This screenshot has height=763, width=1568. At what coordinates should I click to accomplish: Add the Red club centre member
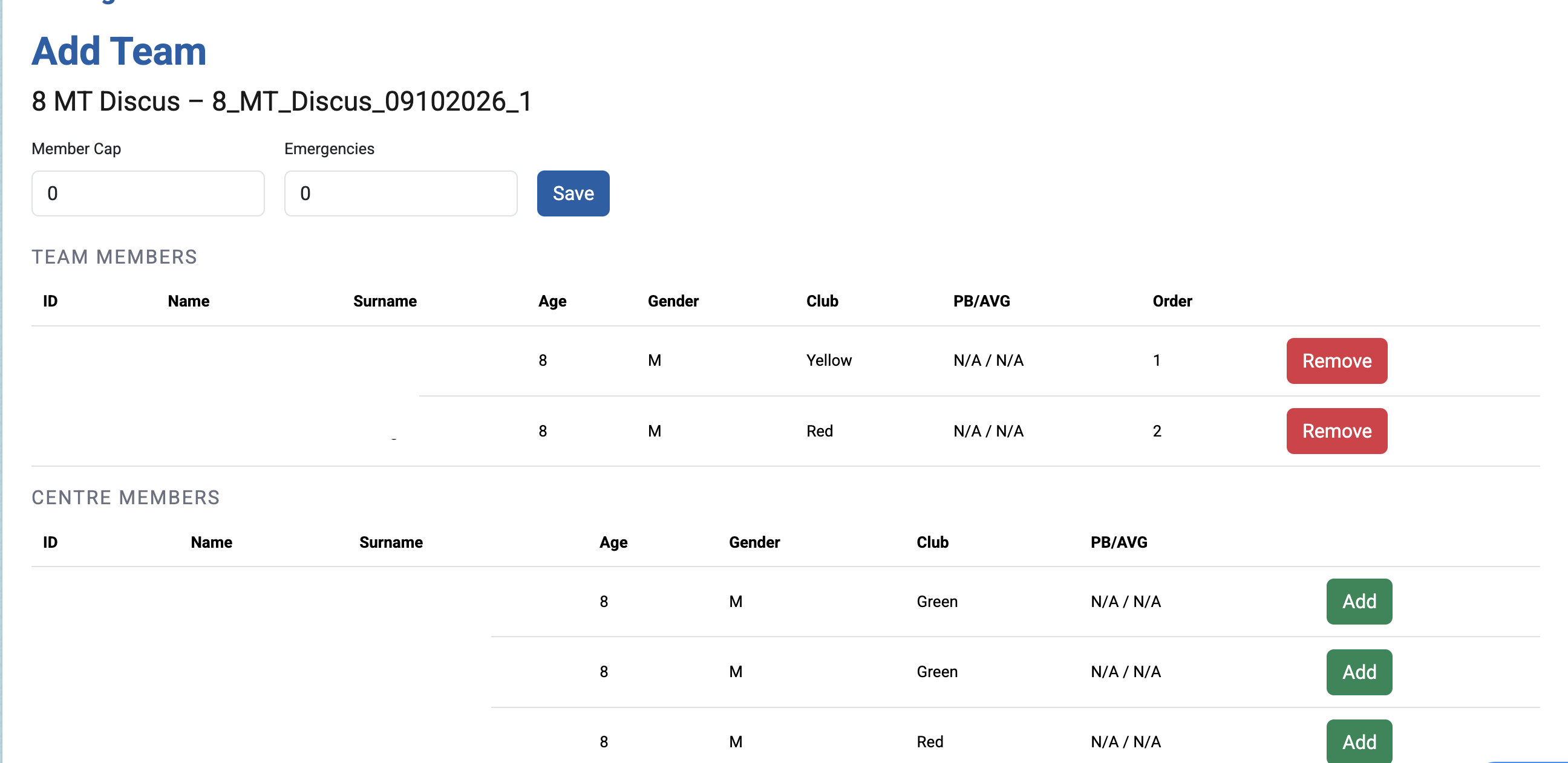1359,741
